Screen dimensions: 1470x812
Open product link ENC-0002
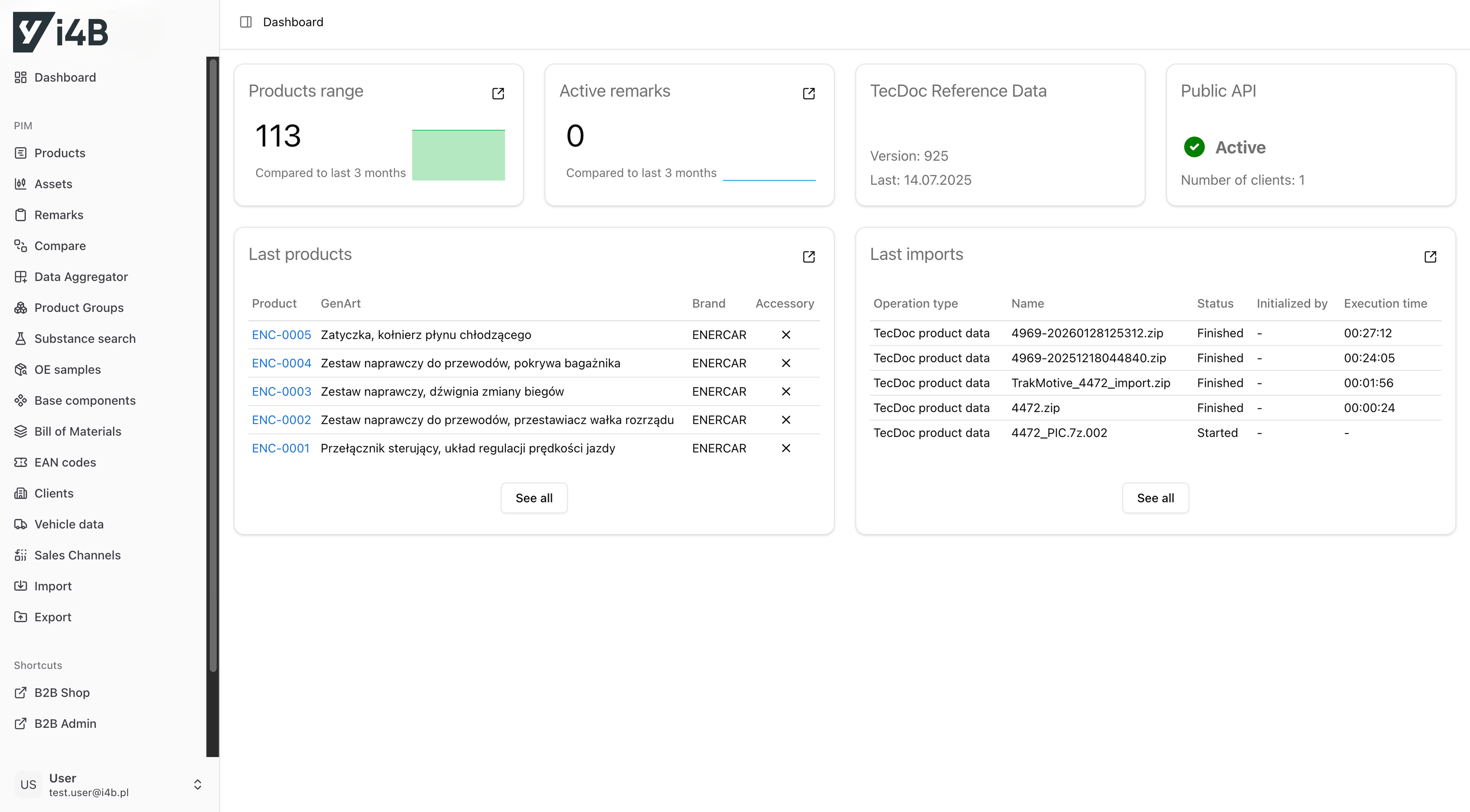(281, 420)
